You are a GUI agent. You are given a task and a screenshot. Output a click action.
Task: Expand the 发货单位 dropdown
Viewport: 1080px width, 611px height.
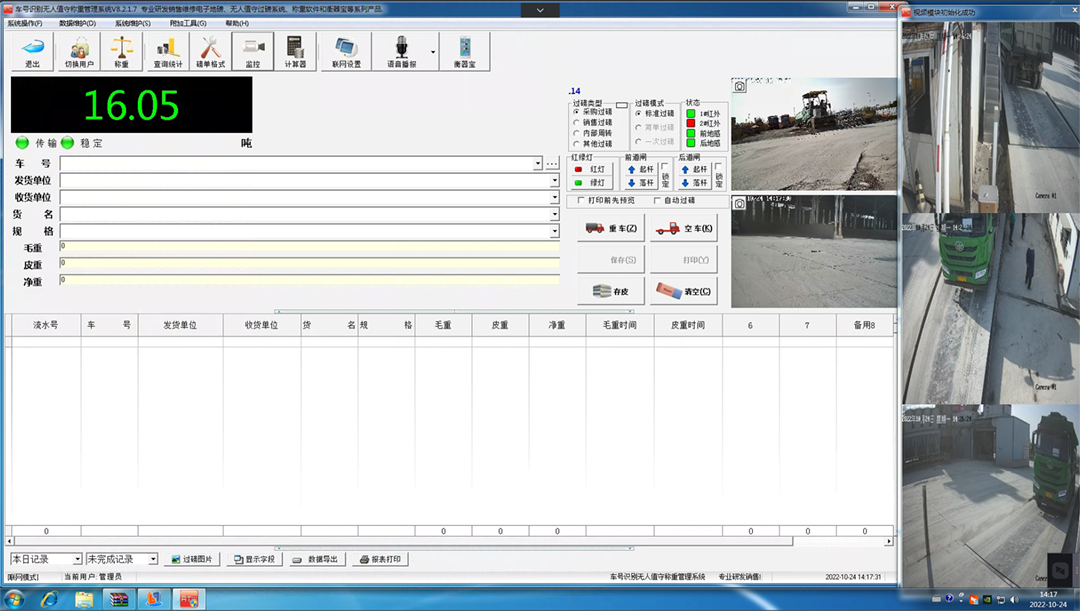(554, 180)
